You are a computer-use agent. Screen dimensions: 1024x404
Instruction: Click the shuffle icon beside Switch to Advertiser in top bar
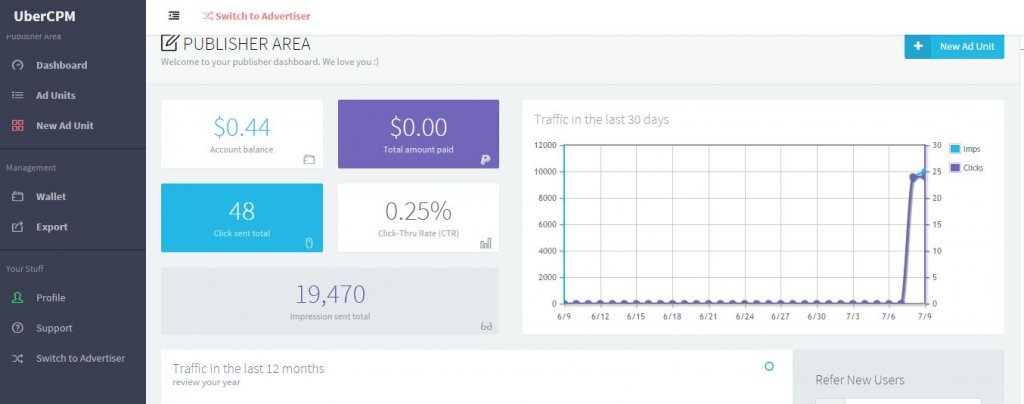pyautogui.click(x=208, y=16)
